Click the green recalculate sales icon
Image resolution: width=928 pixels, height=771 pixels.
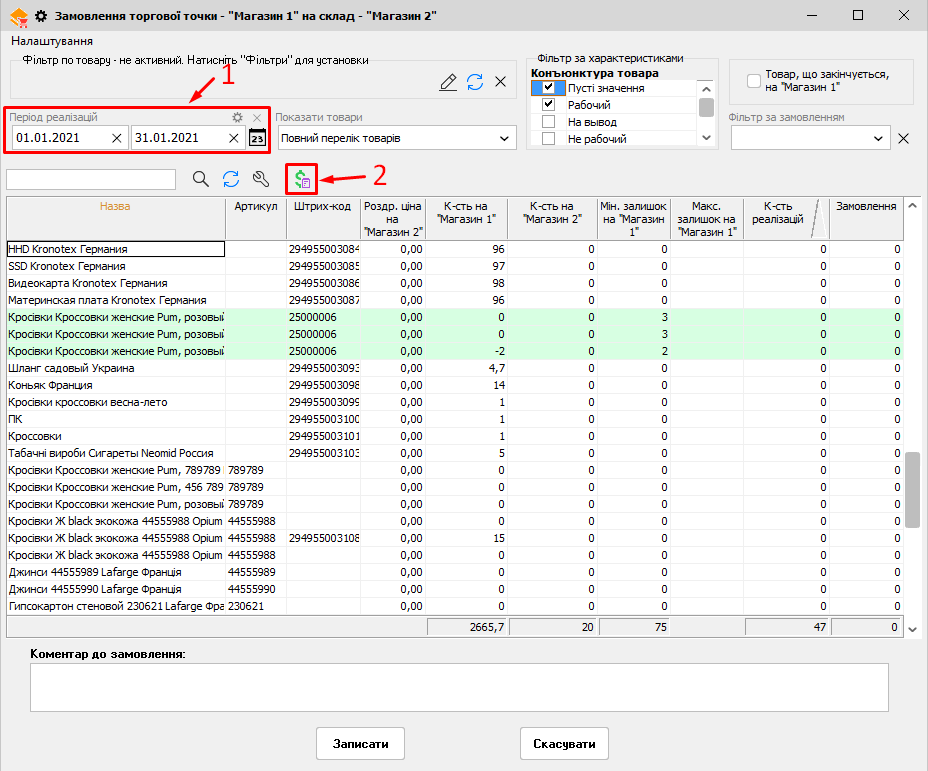[301, 179]
